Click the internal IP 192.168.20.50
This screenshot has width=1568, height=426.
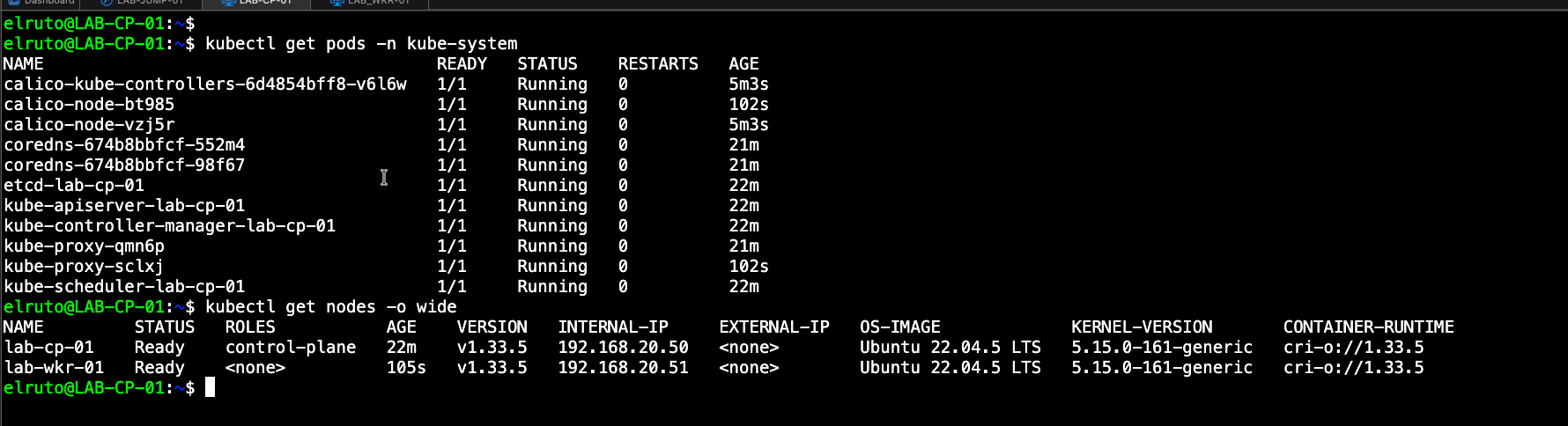(623, 348)
